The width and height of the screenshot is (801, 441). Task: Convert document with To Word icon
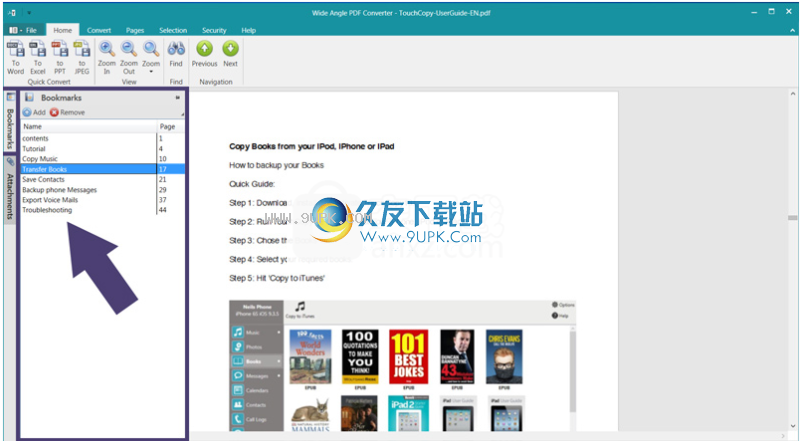(15, 58)
